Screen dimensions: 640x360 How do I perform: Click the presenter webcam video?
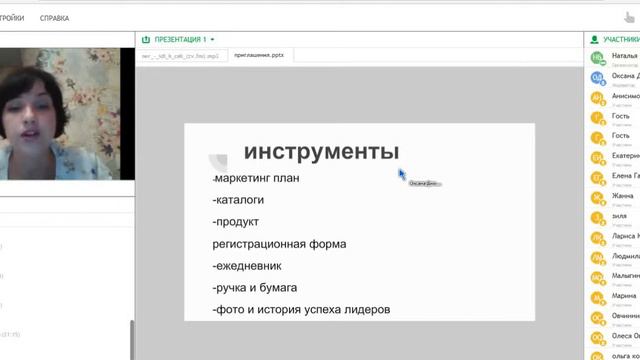pos(60,114)
